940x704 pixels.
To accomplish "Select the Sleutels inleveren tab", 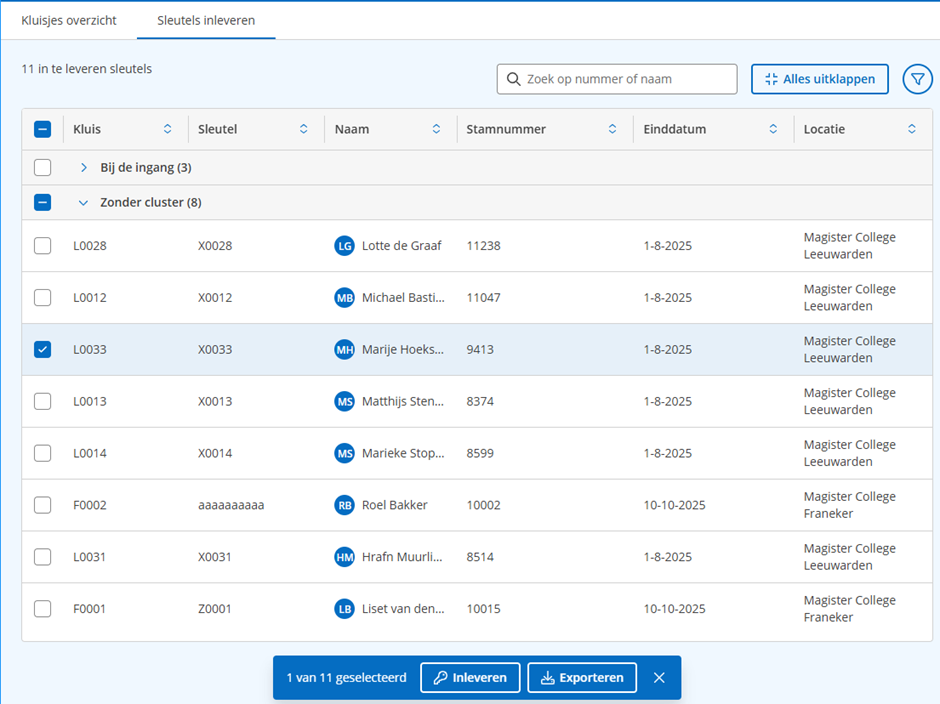I will (206, 20).
